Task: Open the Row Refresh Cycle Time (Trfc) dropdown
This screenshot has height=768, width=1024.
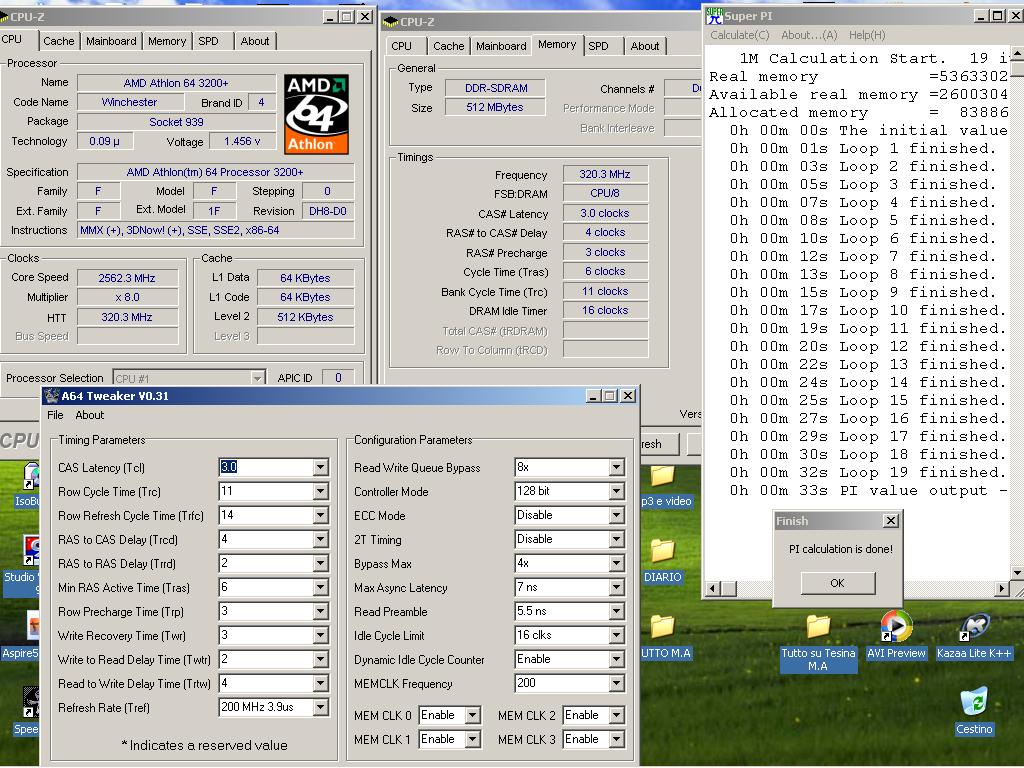Action: [x=320, y=515]
